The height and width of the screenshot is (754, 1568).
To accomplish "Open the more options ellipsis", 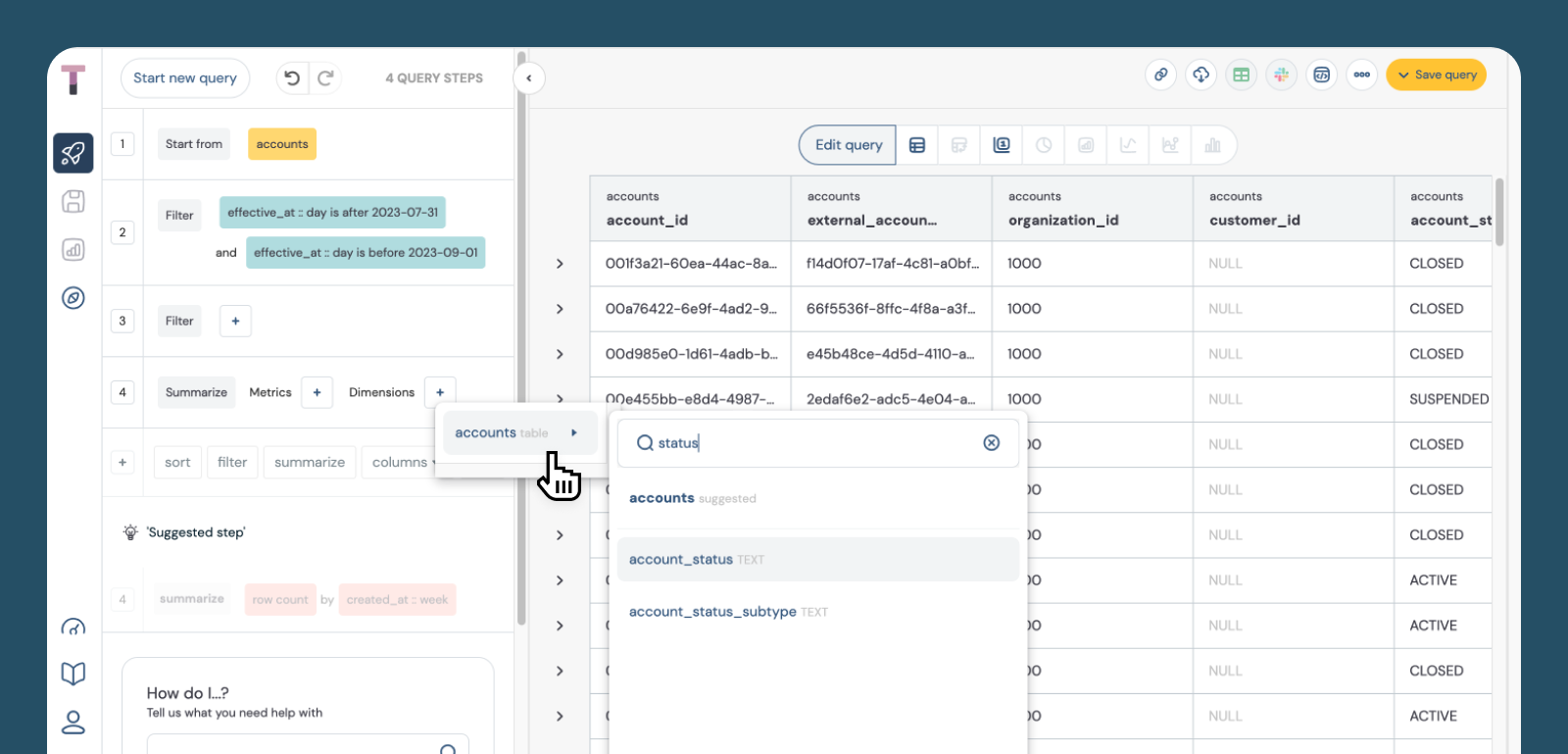I will tap(1362, 75).
